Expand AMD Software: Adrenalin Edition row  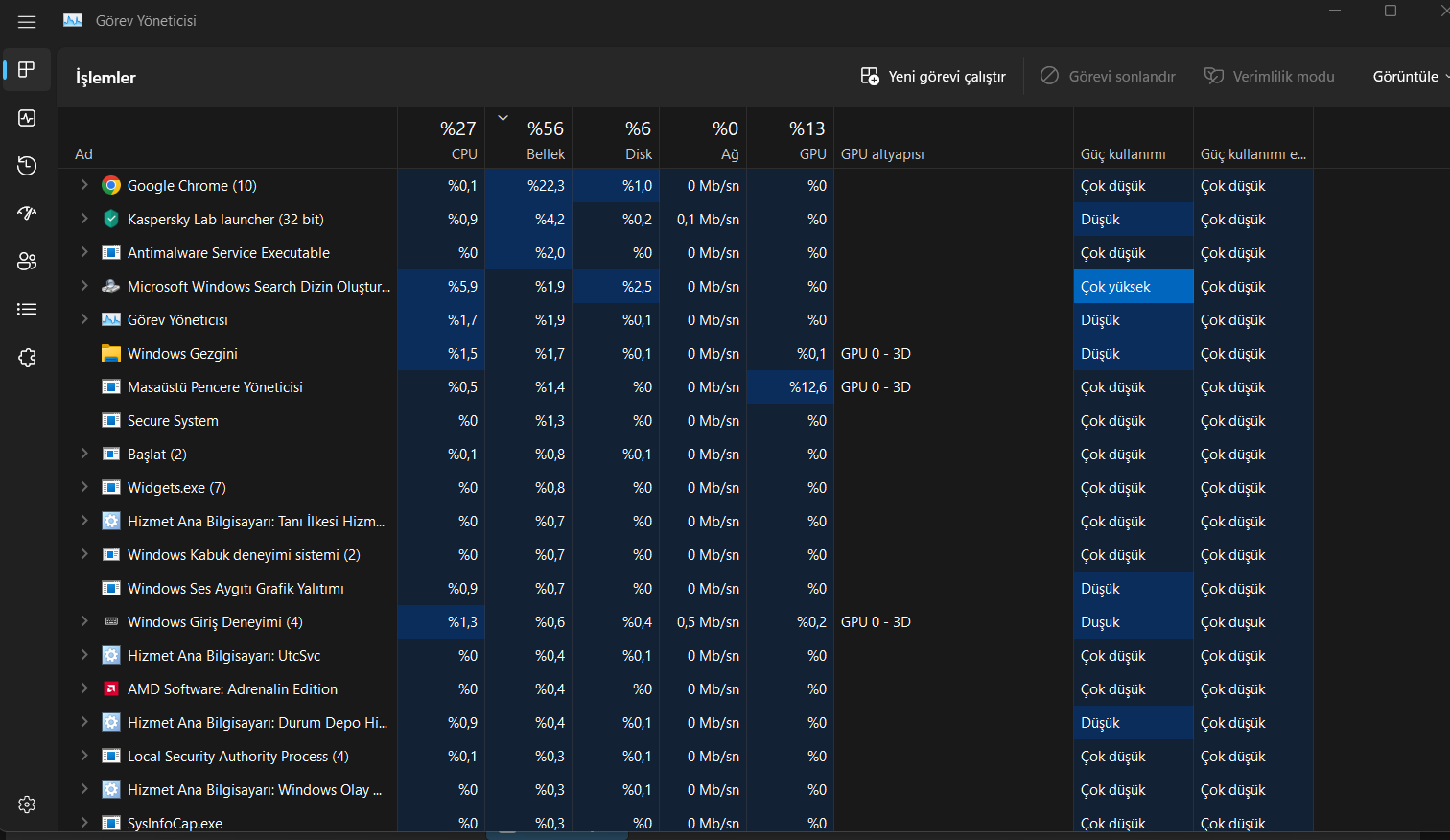pyautogui.click(x=84, y=688)
